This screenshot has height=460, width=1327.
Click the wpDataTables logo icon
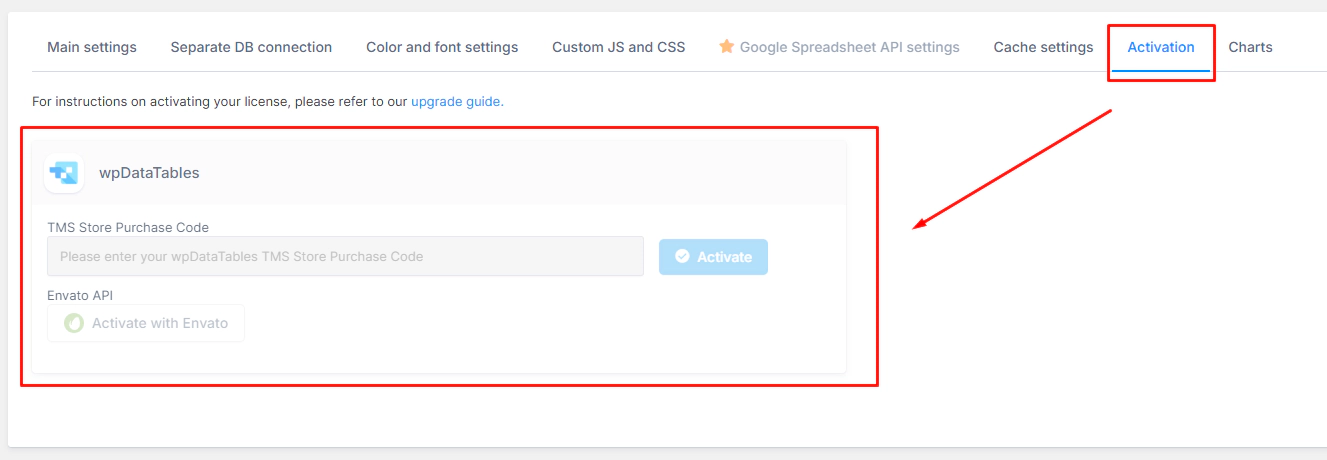(64, 173)
